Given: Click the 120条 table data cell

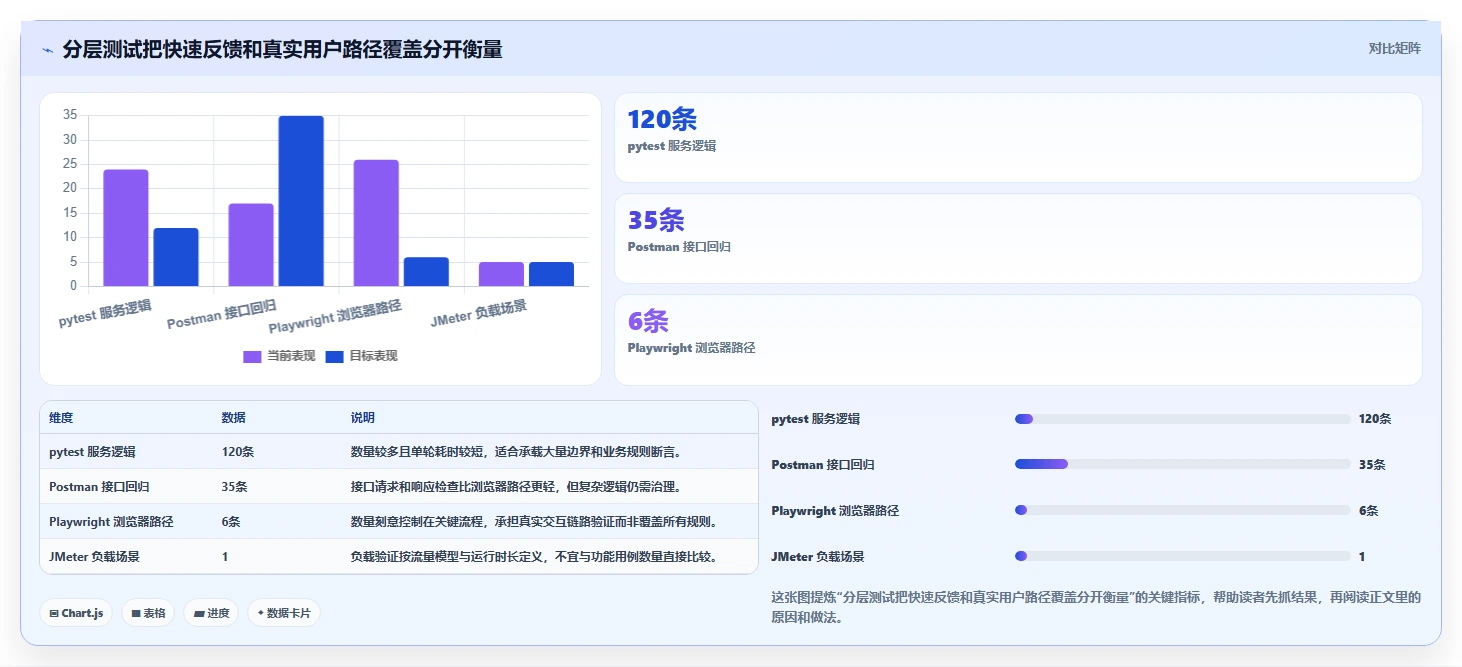Looking at the screenshot, I should (238, 452).
